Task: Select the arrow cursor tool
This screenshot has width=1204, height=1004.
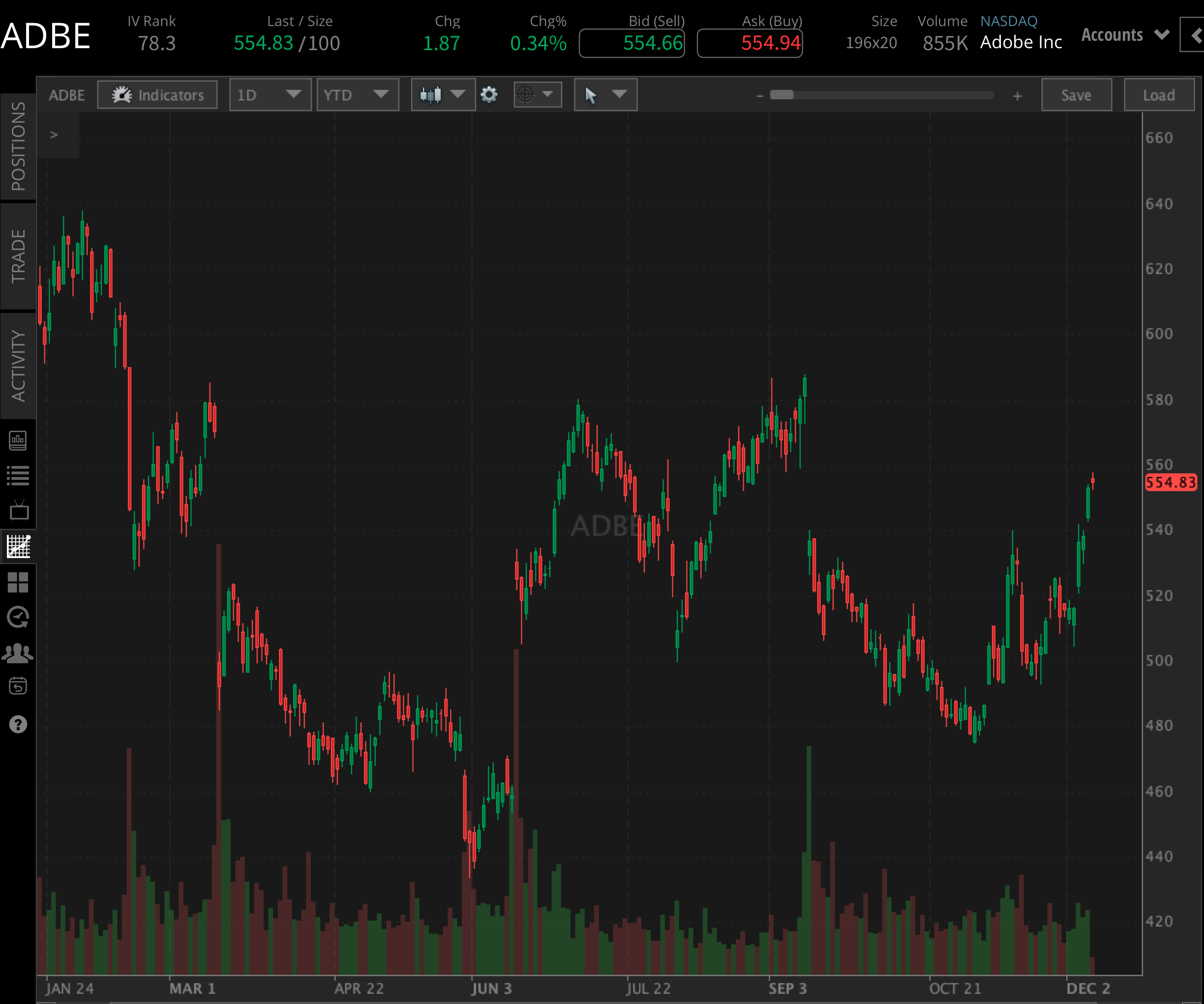Action: tap(592, 94)
